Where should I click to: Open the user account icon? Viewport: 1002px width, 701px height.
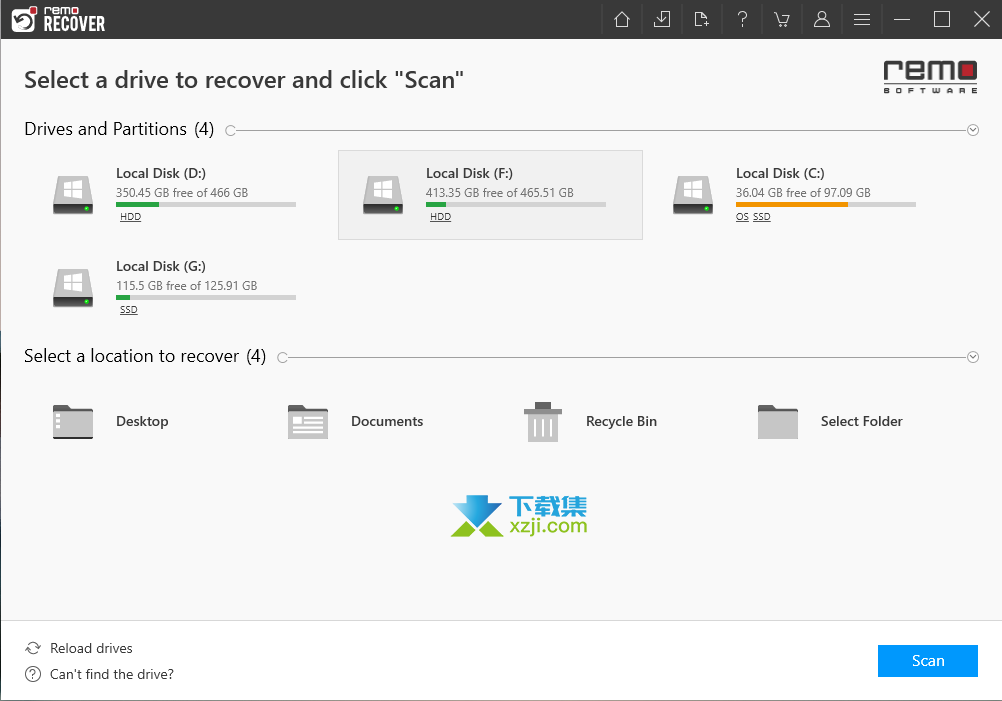tap(822, 19)
